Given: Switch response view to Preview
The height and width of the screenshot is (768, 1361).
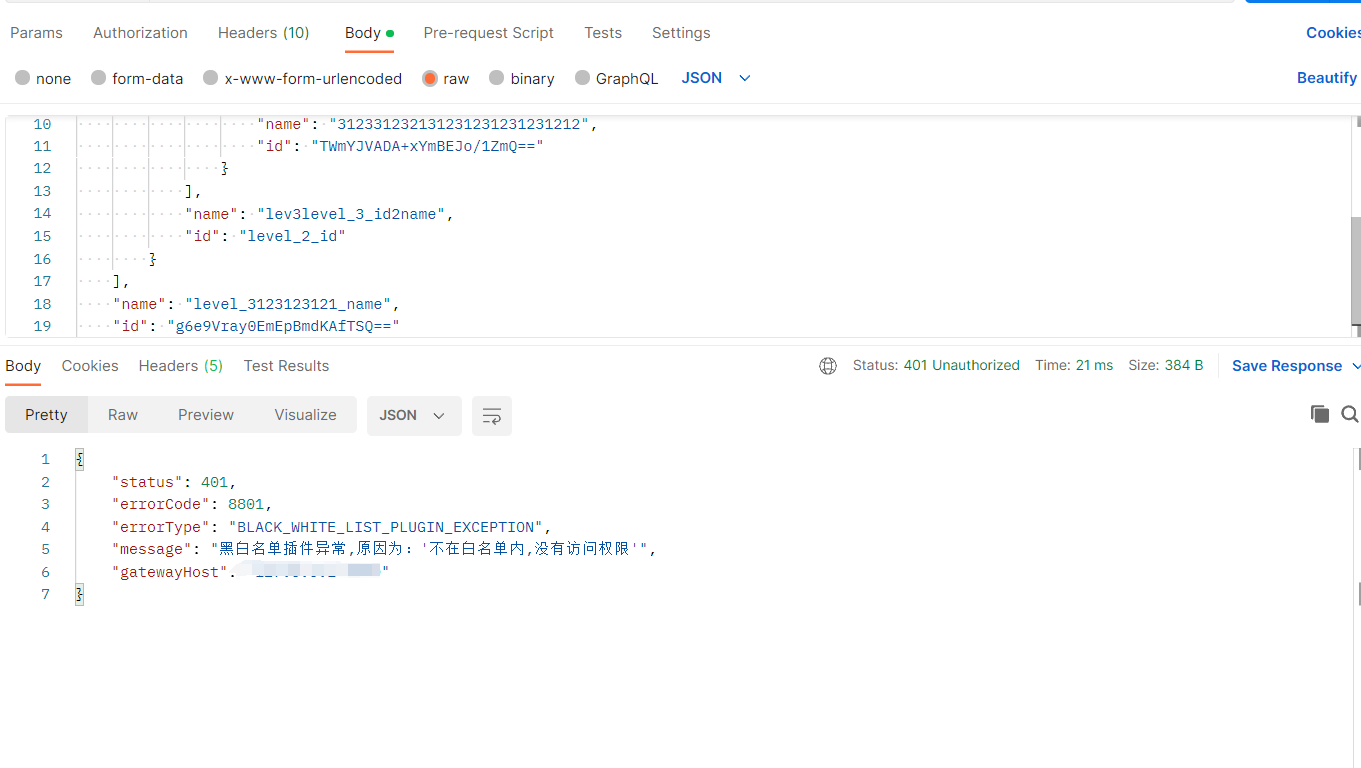Looking at the screenshot, I should (x=206, y=415).
